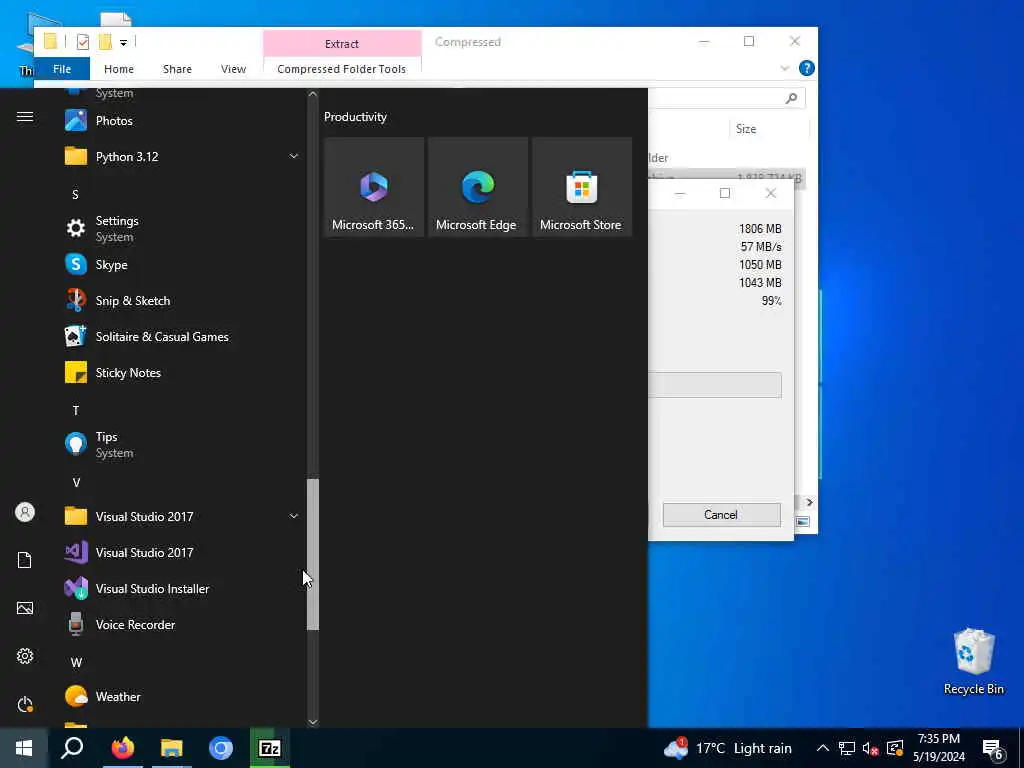The width and height of the screenshot is (1024, 768).
Task: Click the horizontal scroll right arrow in Explorer
Action: point(809,502)
